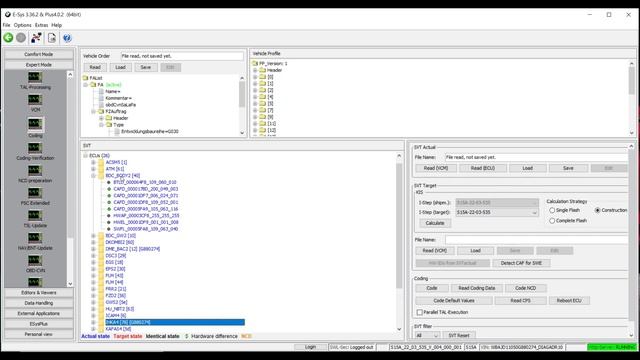Select the Construction radio button

tap(598, 210)
